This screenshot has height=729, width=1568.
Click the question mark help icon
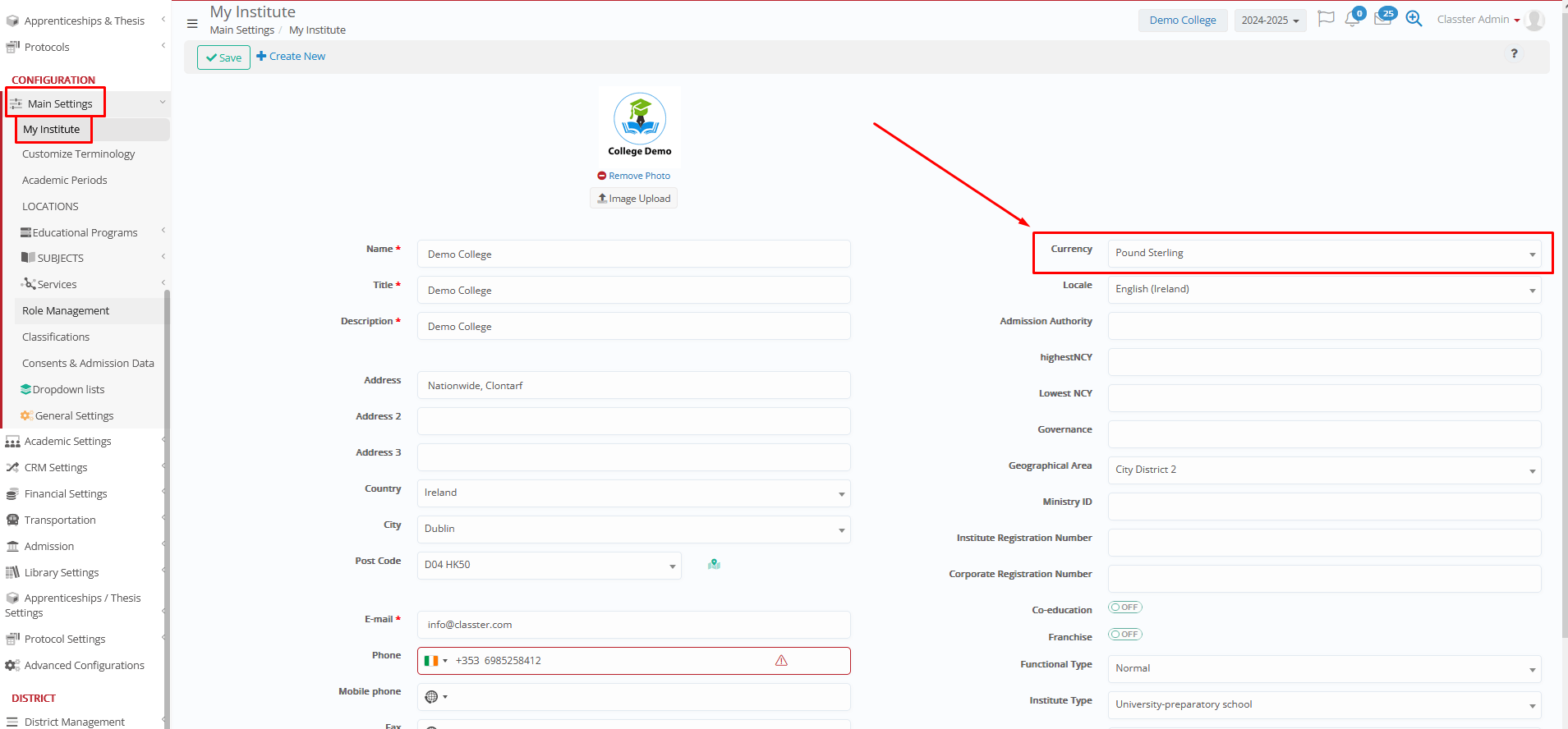[1514, 53]
